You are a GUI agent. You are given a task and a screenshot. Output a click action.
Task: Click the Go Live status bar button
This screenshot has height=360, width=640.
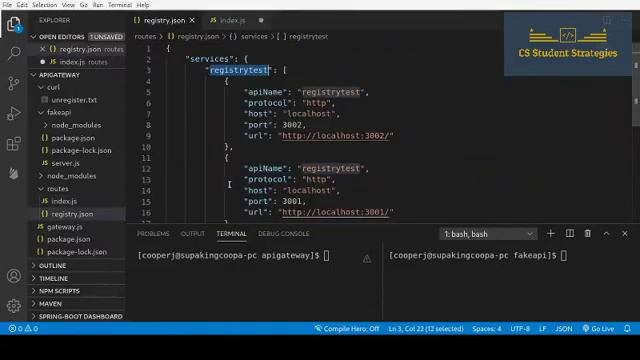pos(598,329)
